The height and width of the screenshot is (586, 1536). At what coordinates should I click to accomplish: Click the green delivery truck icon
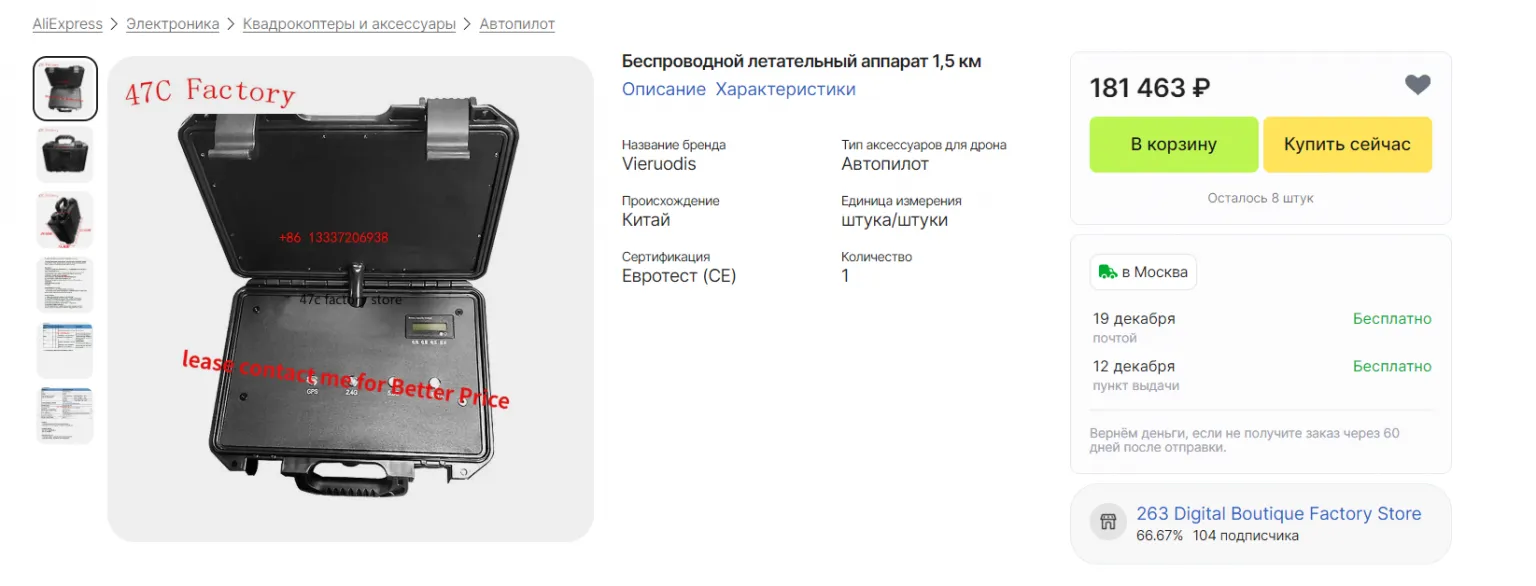click(1107, 272)
